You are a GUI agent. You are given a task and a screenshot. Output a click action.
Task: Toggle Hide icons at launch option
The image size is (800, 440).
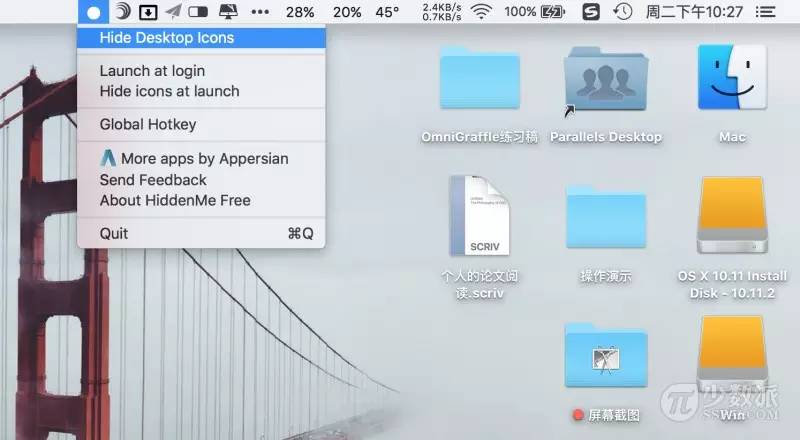tap(169, 91)
